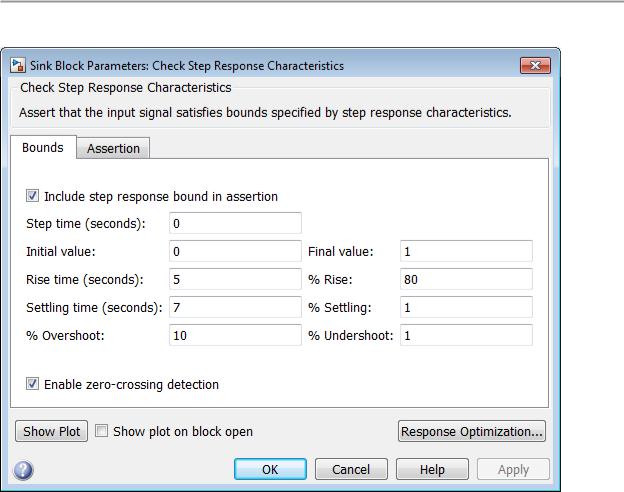Focus the Rise time seconds field
Viewport: 624px width, 492px height.
tap(235, 279)
